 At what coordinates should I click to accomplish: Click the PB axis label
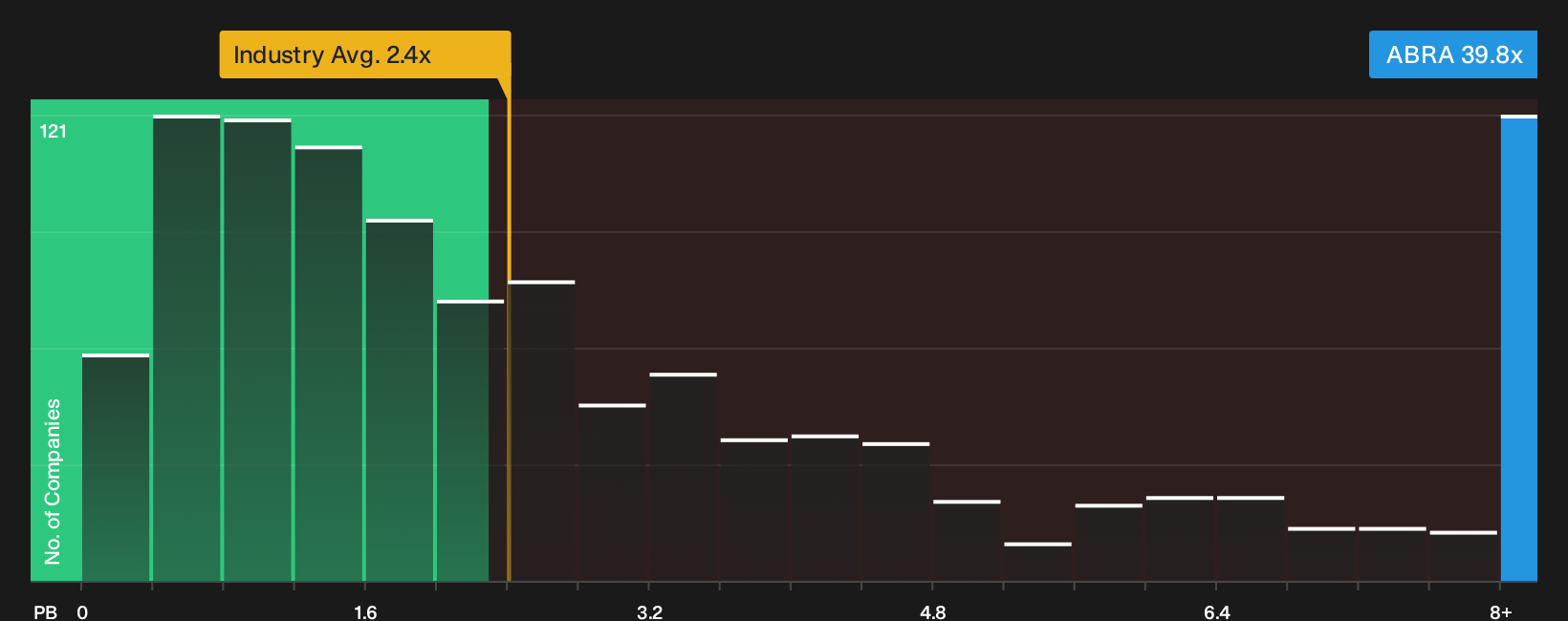coord(45,612)
